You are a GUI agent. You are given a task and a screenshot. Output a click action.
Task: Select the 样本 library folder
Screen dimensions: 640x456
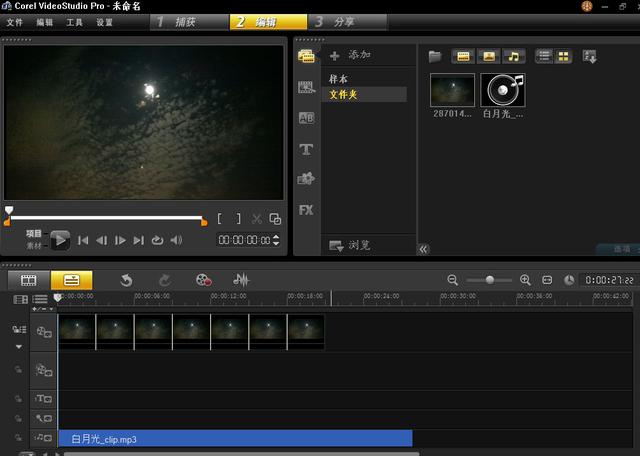tap(338, 79)
